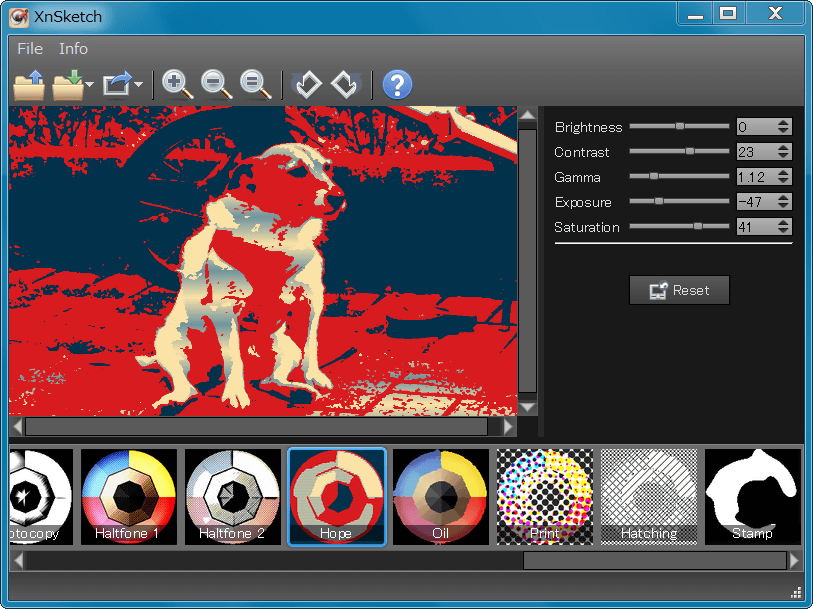Click the Exposure value field
Screen dimensions: 813x609
pos(756,201)
